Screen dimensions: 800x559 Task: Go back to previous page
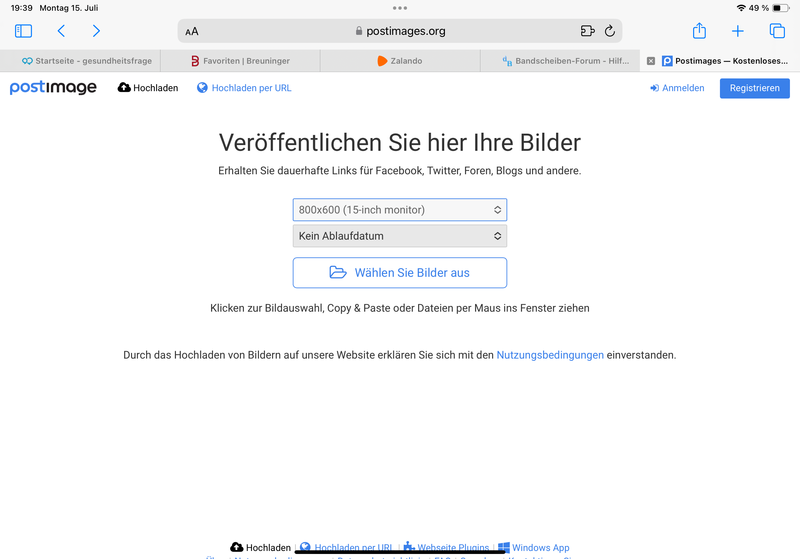[61, 31]
